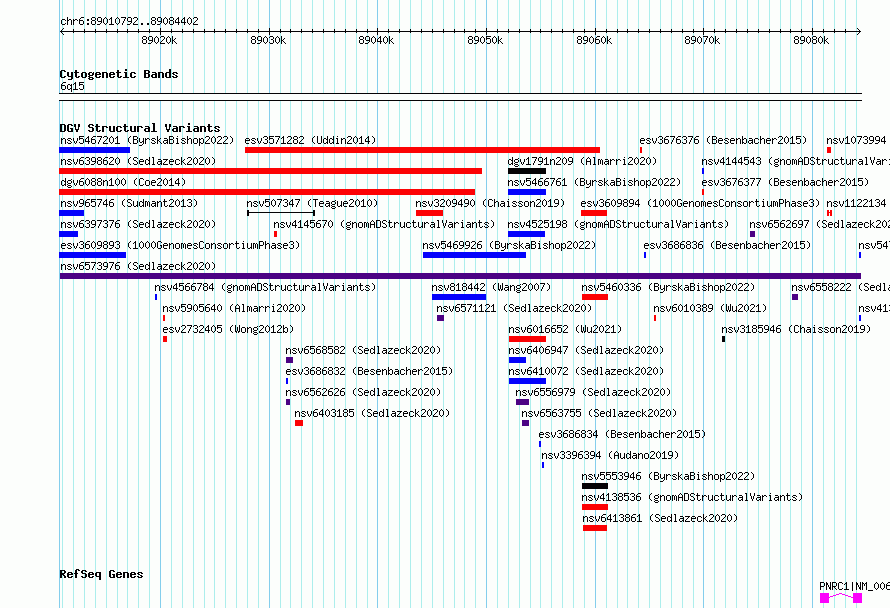This screenshot has width=890, height=608.
Task: Click the red bar under nsv6016652
Action: [x=527, y=339]
